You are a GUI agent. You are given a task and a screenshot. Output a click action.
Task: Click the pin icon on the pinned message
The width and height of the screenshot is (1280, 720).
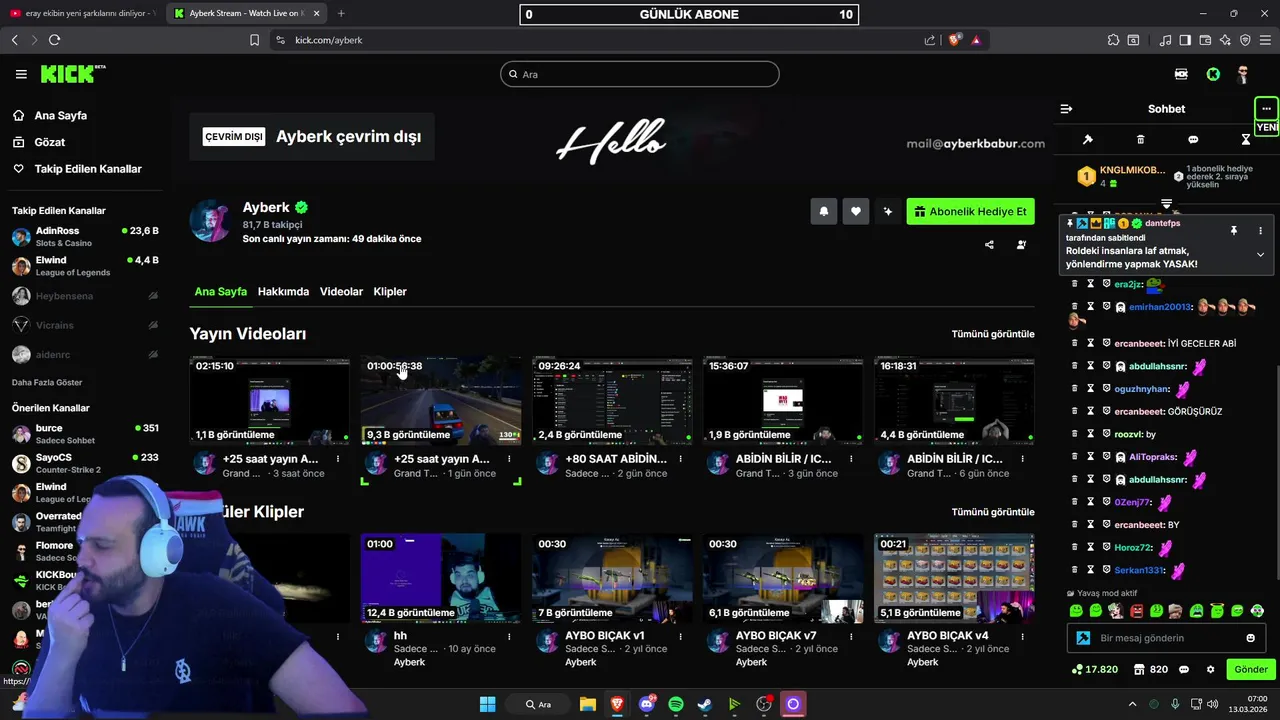click(1233, 231)
